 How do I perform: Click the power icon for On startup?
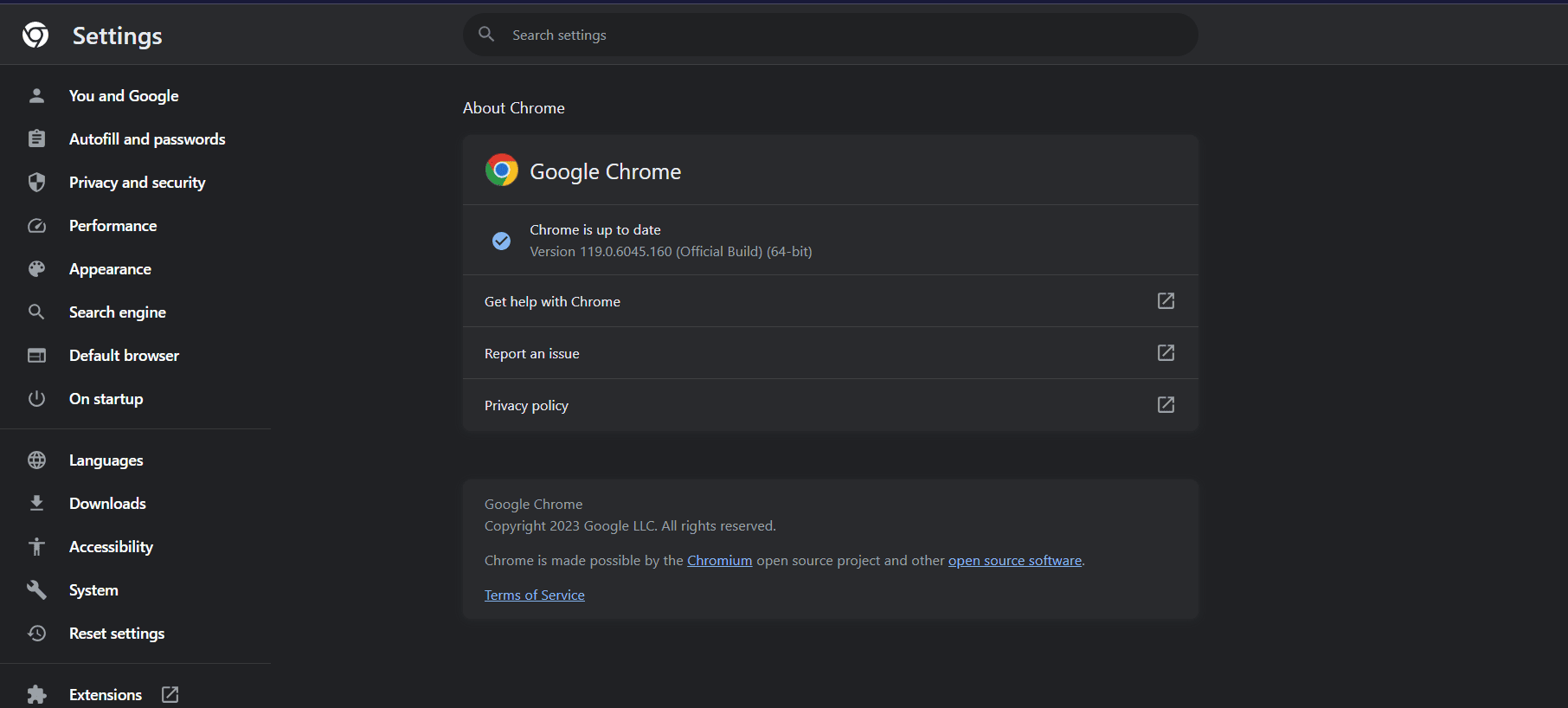click(36, 398)
